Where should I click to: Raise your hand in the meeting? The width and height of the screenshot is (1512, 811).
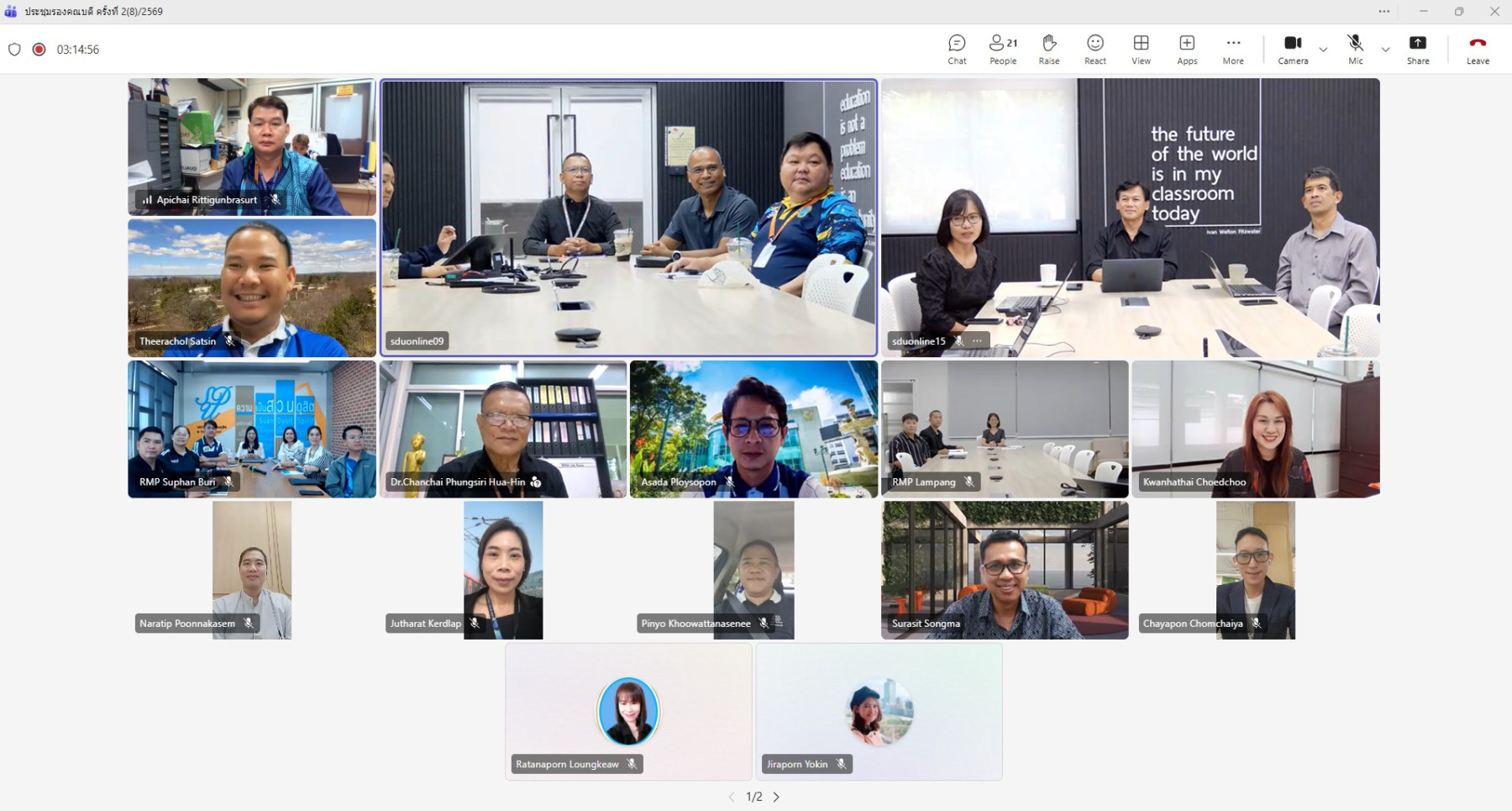[1048, 49]
